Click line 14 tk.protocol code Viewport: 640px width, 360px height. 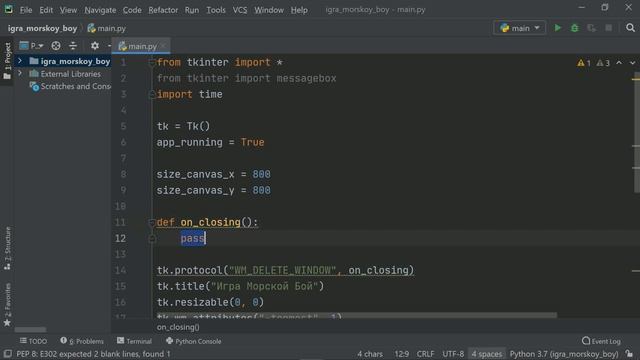point(285,270)
